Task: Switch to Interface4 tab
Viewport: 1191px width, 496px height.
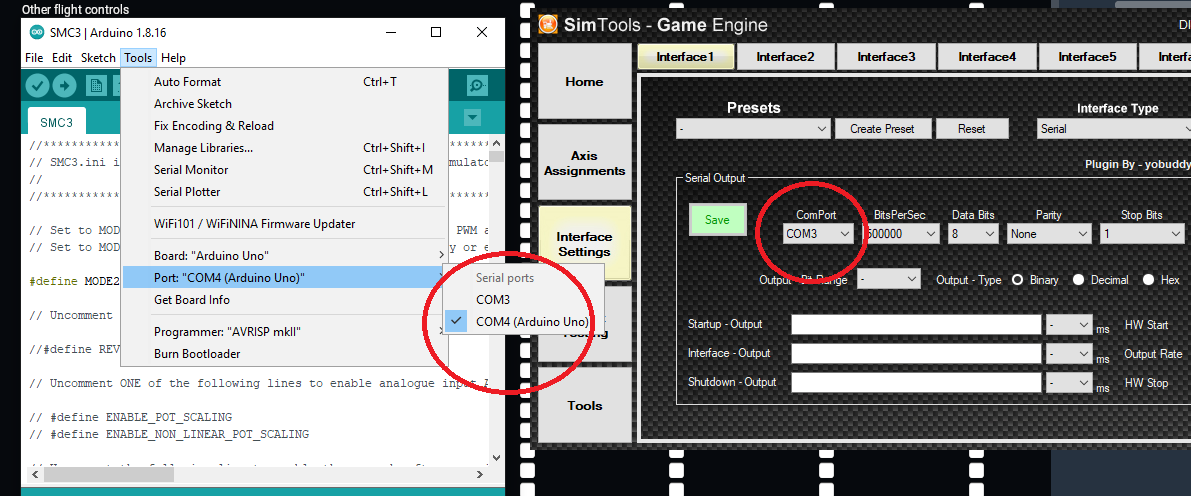Action: tap(987, 56)
